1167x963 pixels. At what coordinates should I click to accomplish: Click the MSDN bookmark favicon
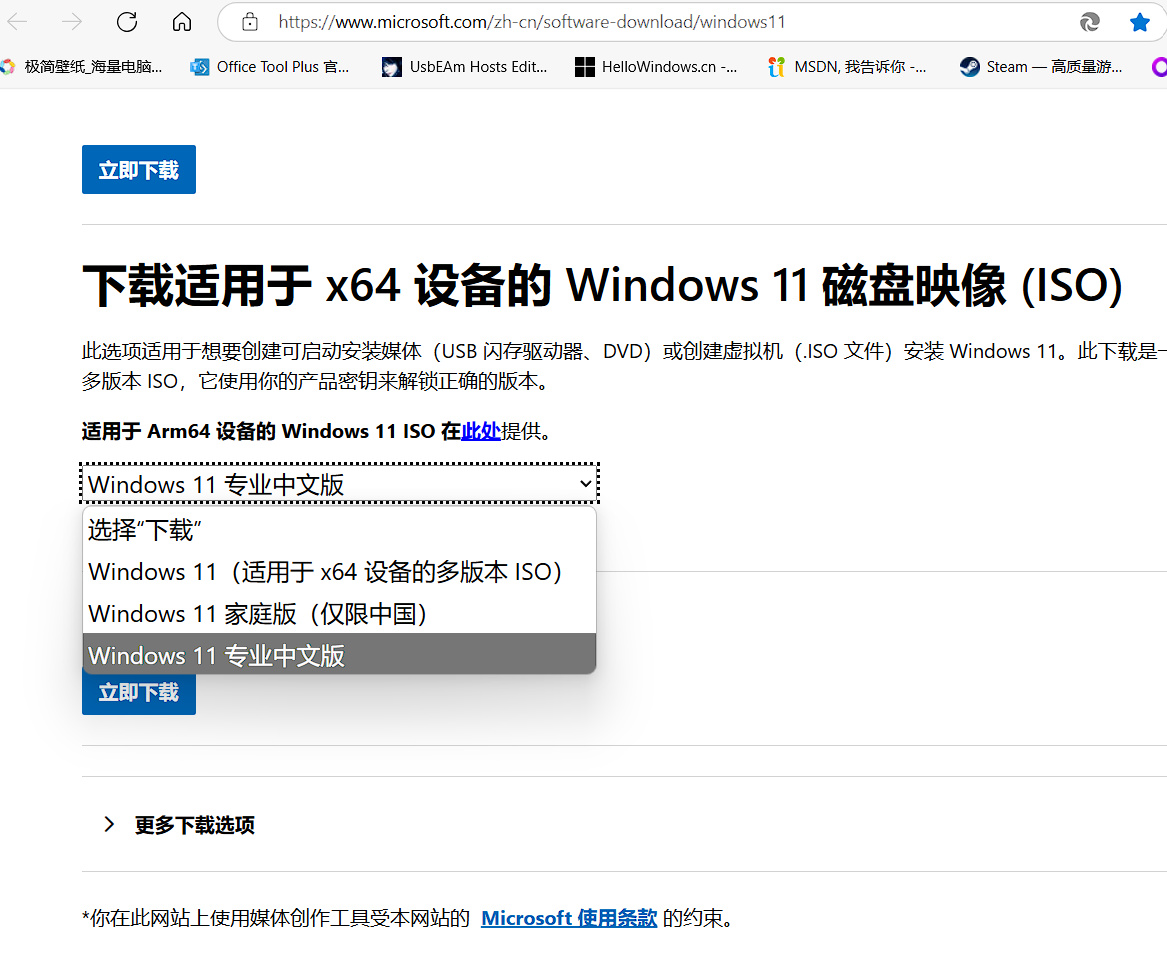pos(776,67)
